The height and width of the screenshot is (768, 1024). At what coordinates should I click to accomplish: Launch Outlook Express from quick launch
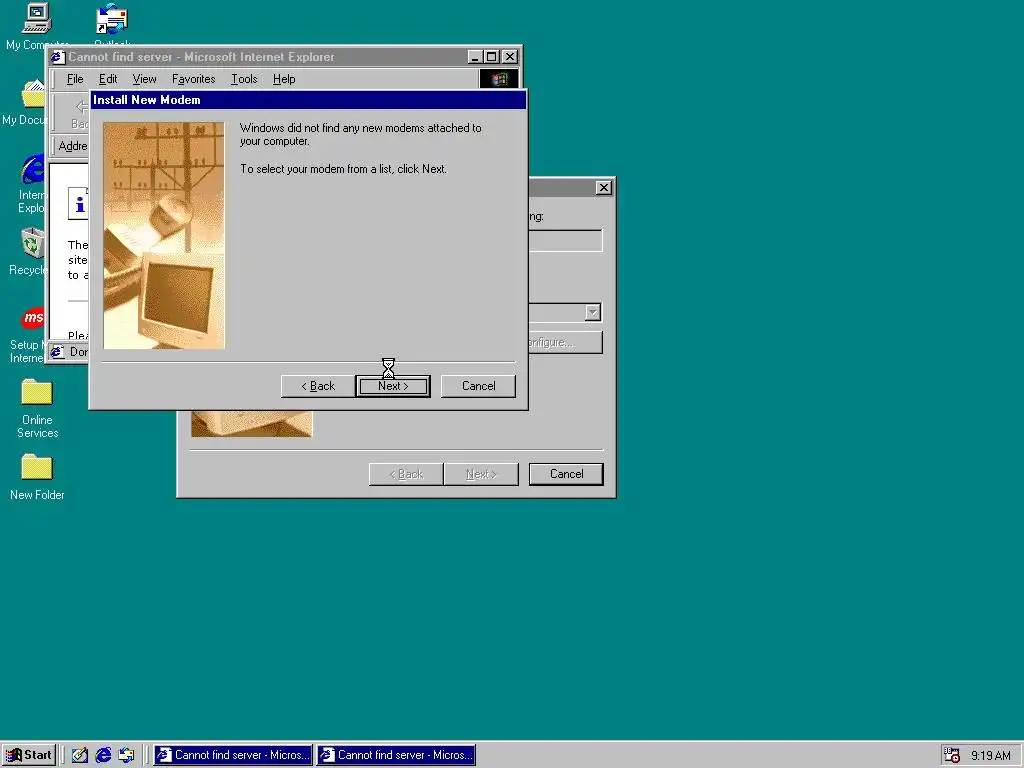[x=127, y=755]
